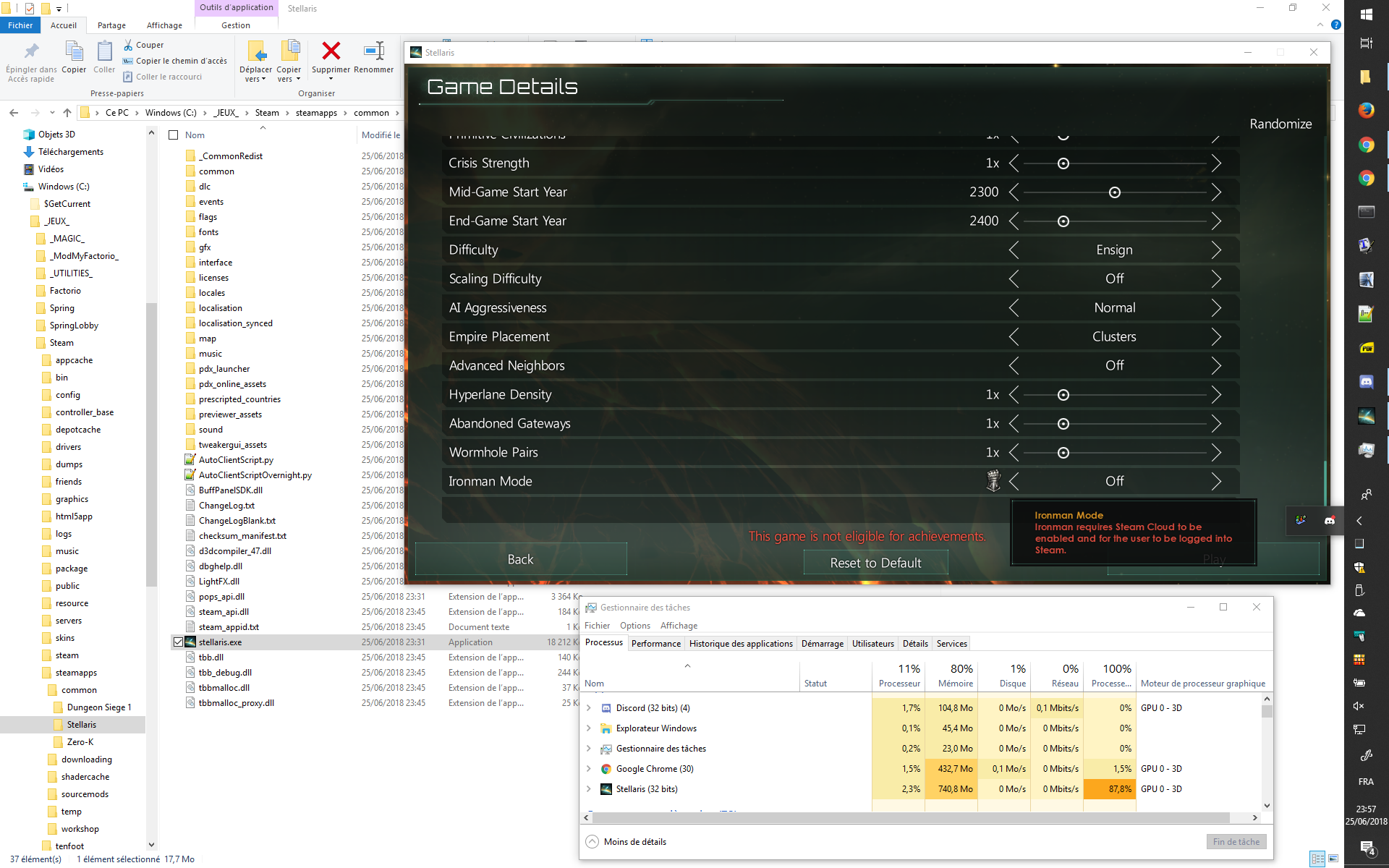Click the End-Game Start Year slider handle
1389x868 pixels.
pyautogui.click(x=1063, y=221)
